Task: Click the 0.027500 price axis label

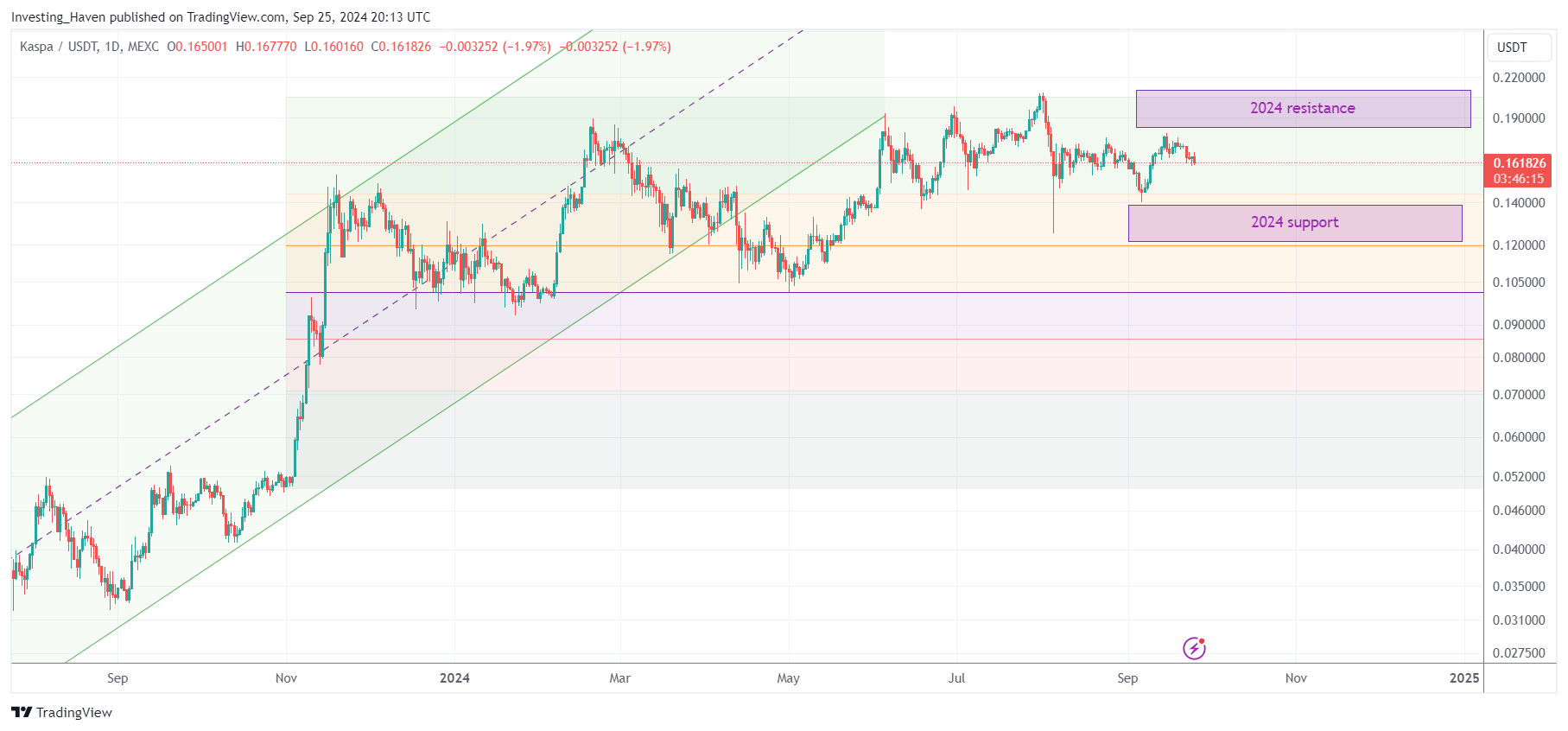Action: pos(1519,653)
